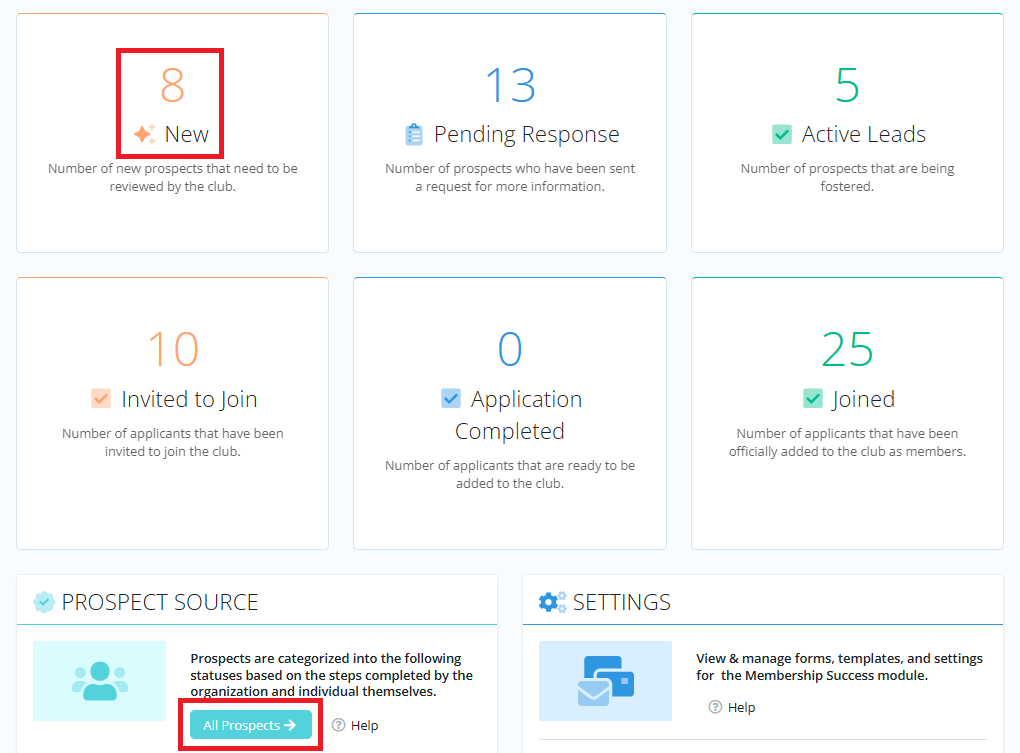Click the people group thumbnail image

pyautogui.click(x=99, y=681)
